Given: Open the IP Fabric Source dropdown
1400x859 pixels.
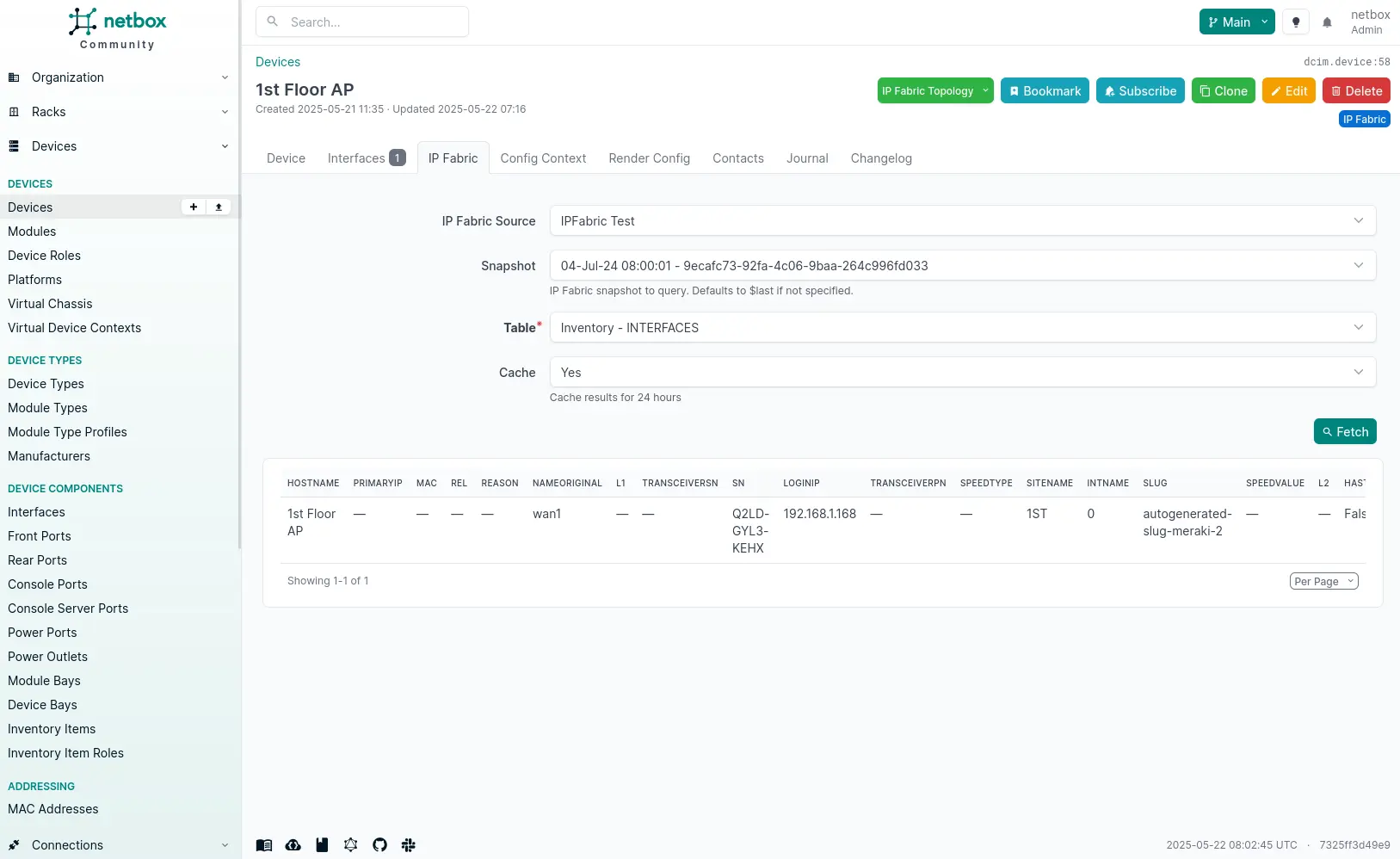Looking at the screenshot, I should [x=962, y=221].
